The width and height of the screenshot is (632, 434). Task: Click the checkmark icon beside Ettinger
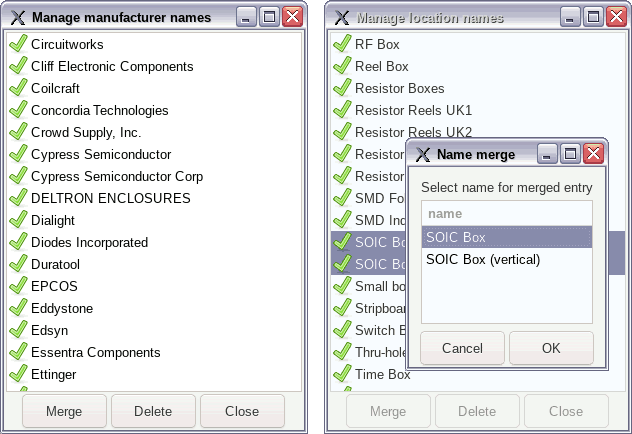coord(18,374)
